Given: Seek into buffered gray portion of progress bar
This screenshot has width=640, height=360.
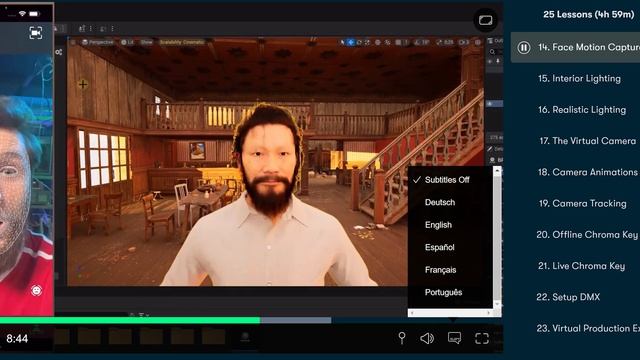Looking at the screenshot, I should [296, 320].
